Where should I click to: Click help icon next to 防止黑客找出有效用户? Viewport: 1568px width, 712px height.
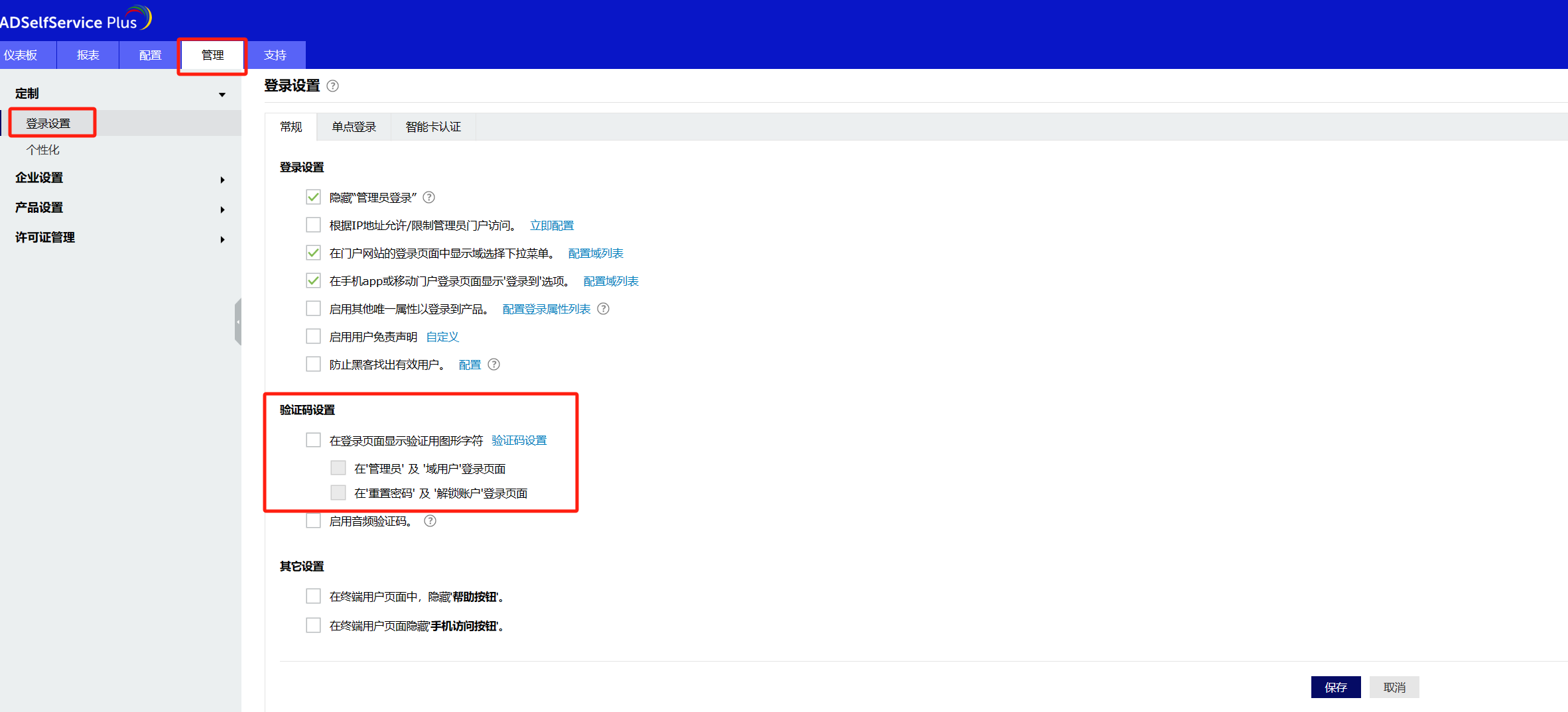pos(494,365)
